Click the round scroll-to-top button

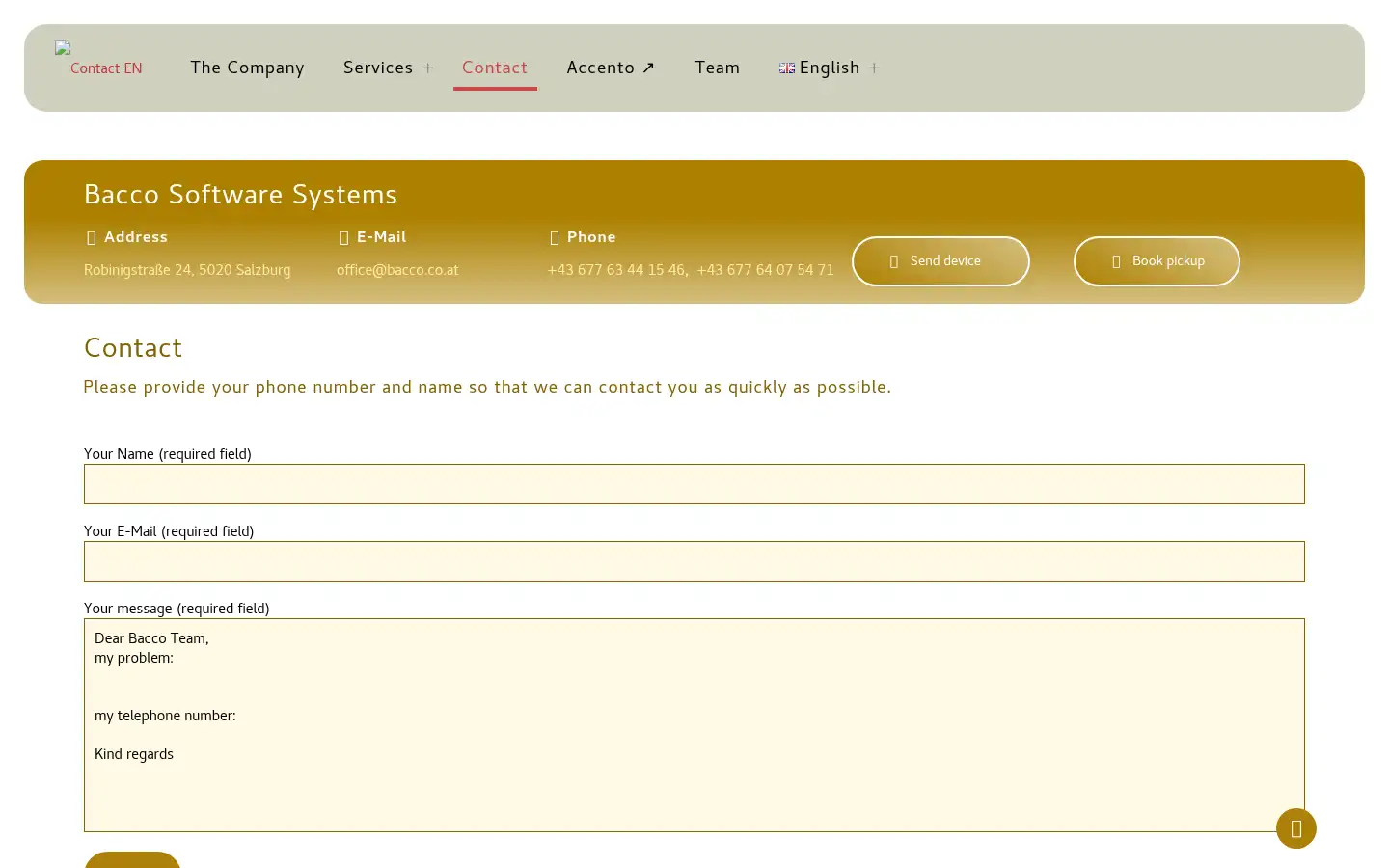(x=1296, y=828)
